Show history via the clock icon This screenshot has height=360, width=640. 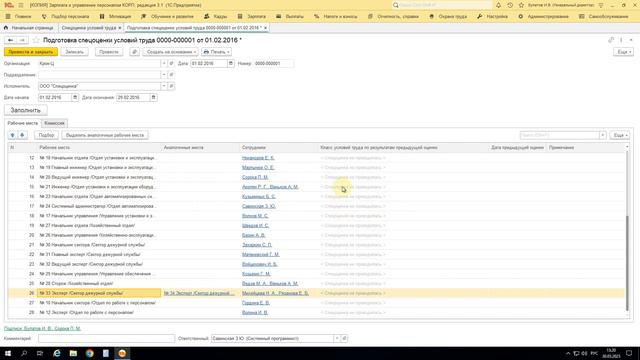coord(510,5)
